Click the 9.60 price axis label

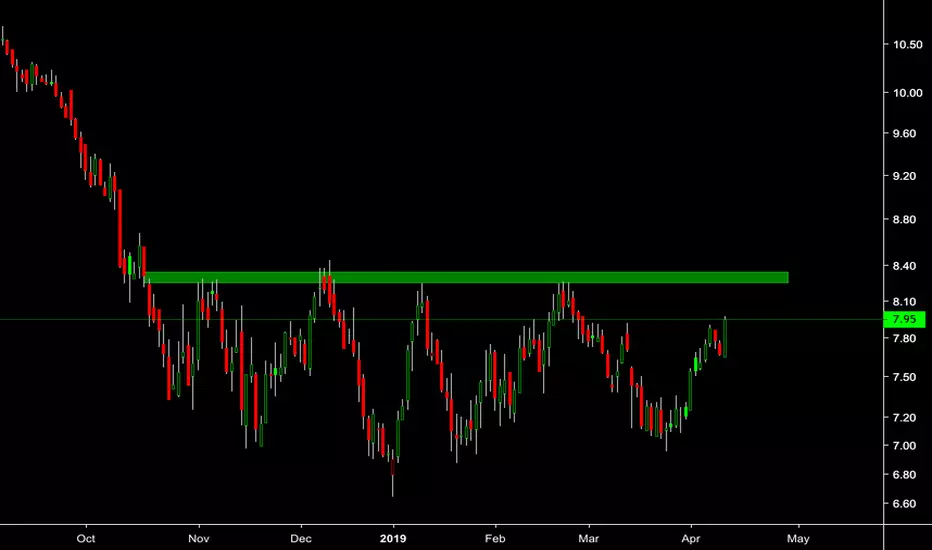point(904,134)
